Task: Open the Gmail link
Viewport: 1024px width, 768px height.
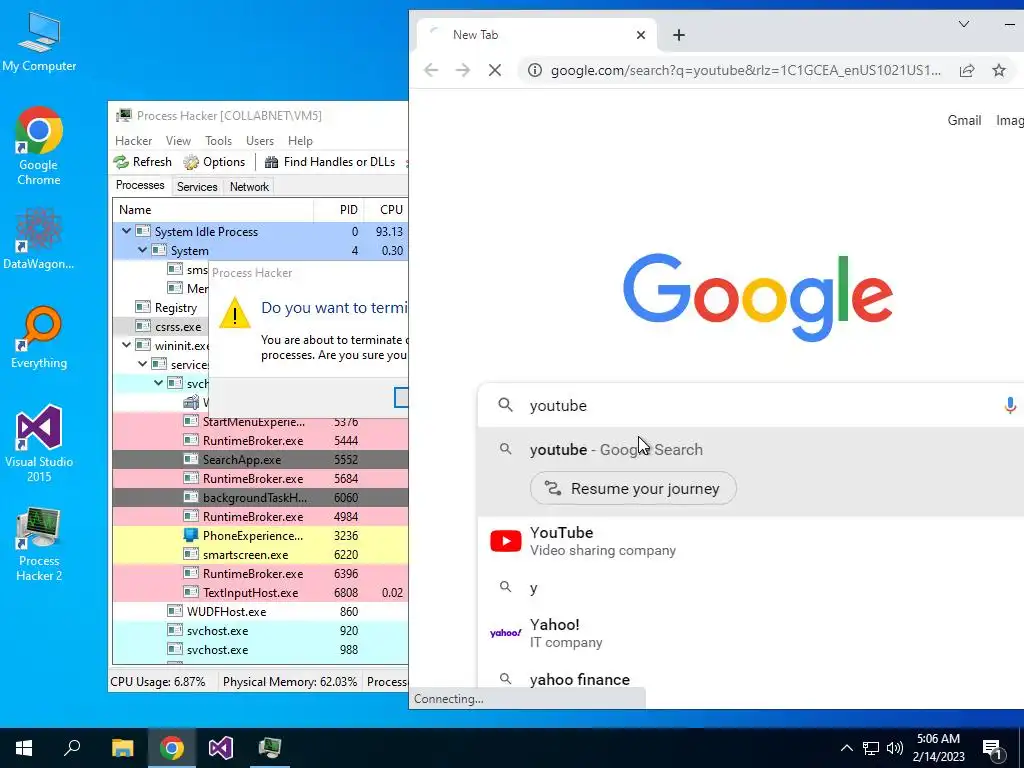Action: click(964, 120)
